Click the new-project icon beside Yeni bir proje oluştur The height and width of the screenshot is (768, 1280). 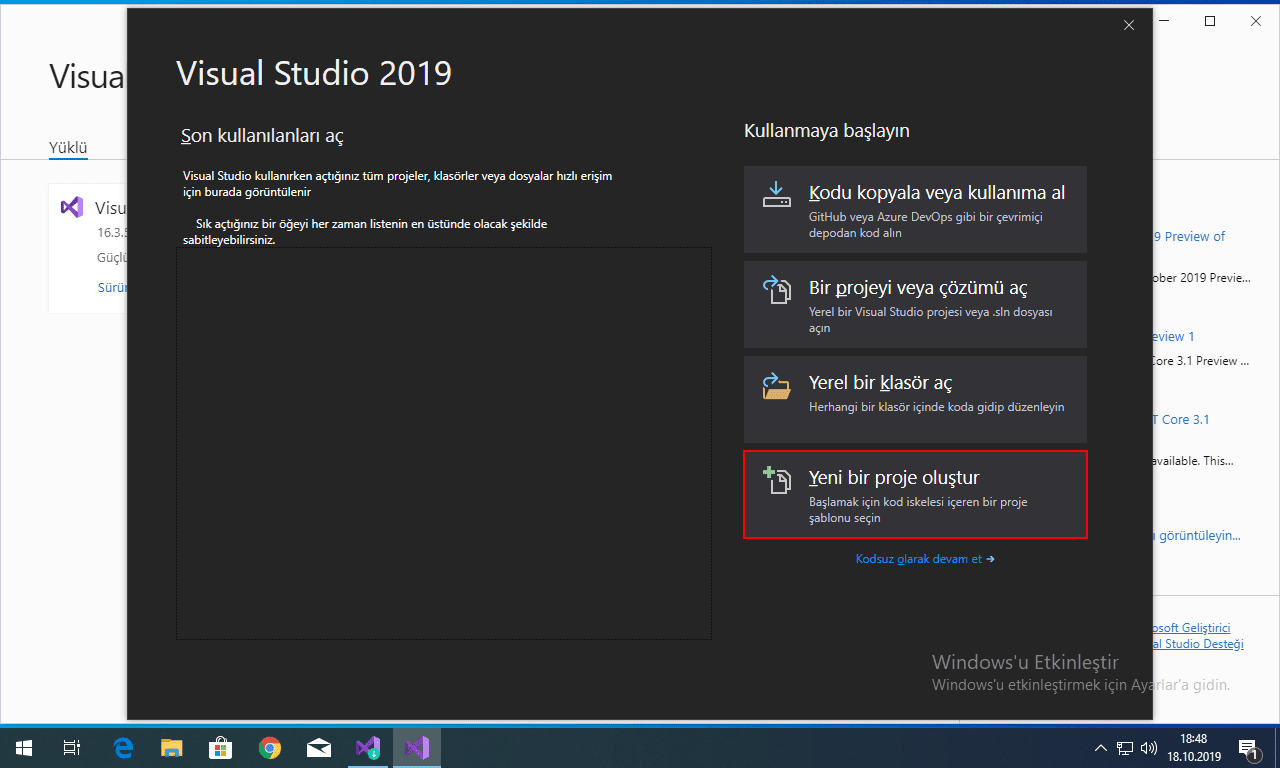(x=776, y=480)
